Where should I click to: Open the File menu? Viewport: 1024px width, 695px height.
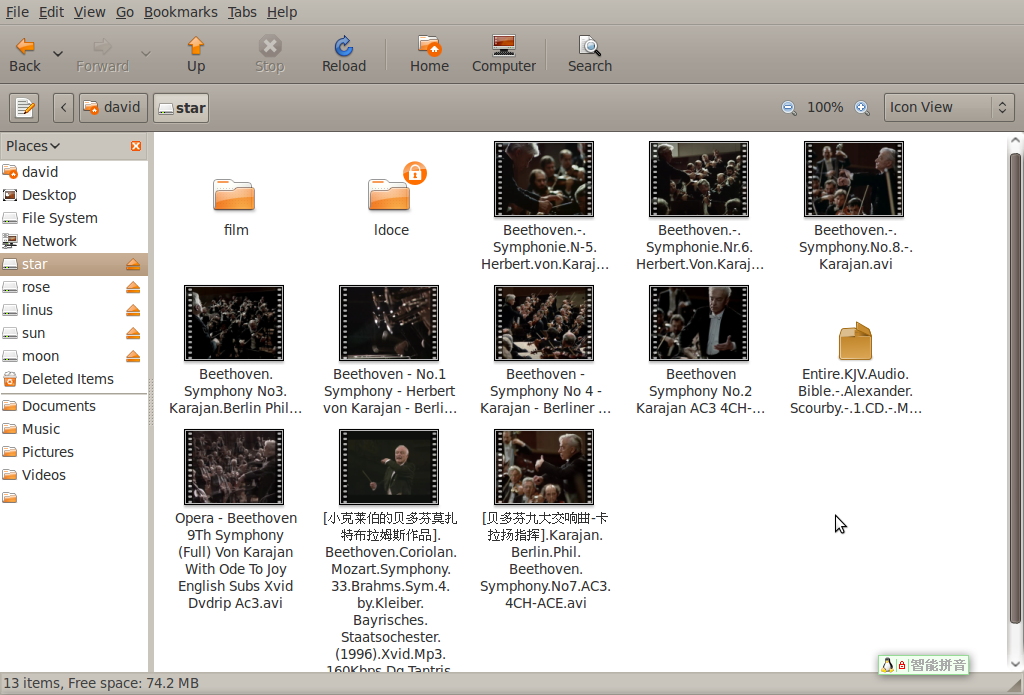pyautogui.click(x=17, y=12)
